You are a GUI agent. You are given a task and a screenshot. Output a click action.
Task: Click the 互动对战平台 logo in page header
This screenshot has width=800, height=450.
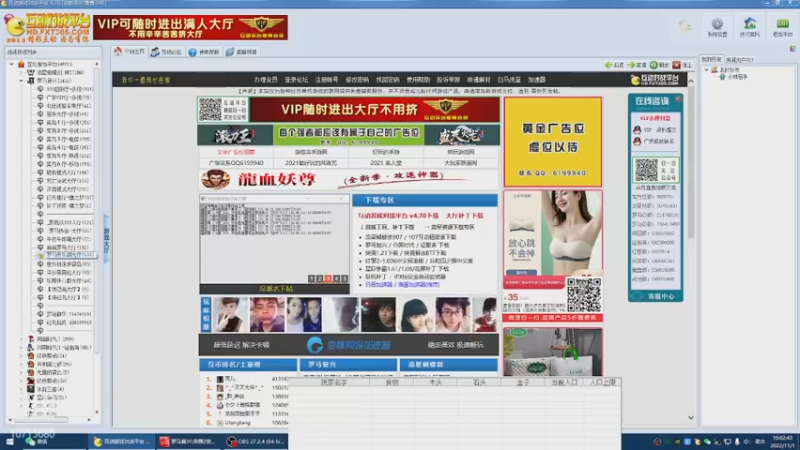(655, 80)
